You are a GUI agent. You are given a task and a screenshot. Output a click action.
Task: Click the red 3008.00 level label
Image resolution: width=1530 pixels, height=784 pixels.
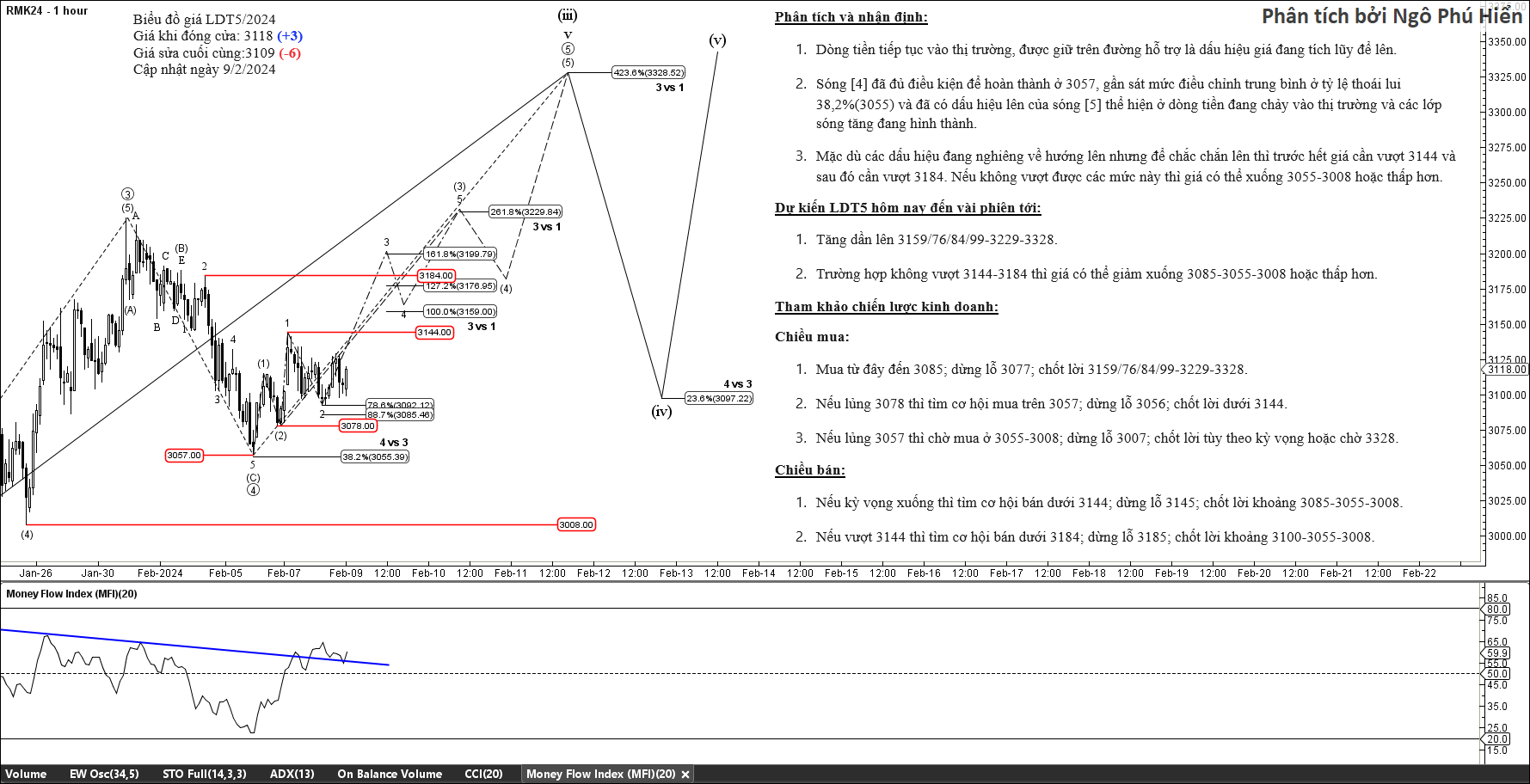pos(576,525)
